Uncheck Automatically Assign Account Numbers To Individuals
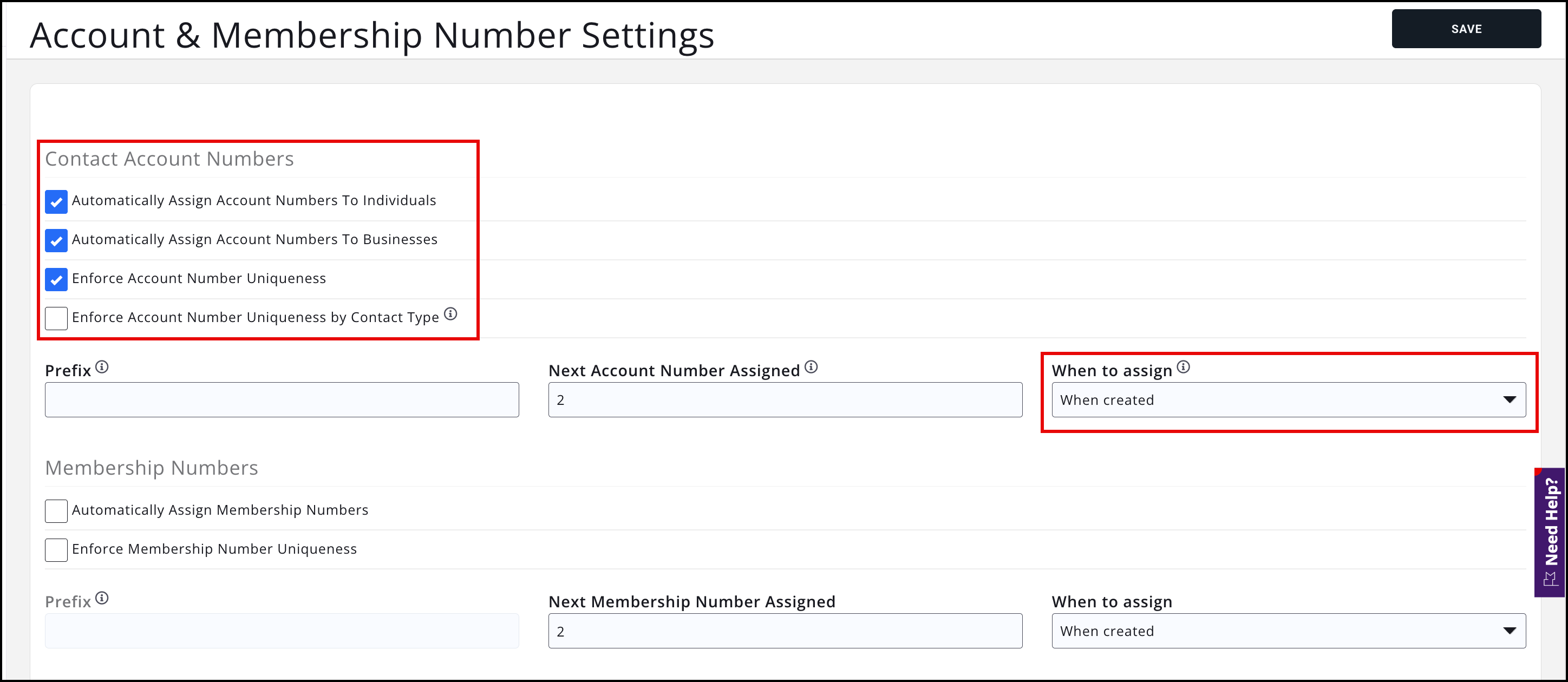Screen dimensions: 1568x682 point(56,201)
